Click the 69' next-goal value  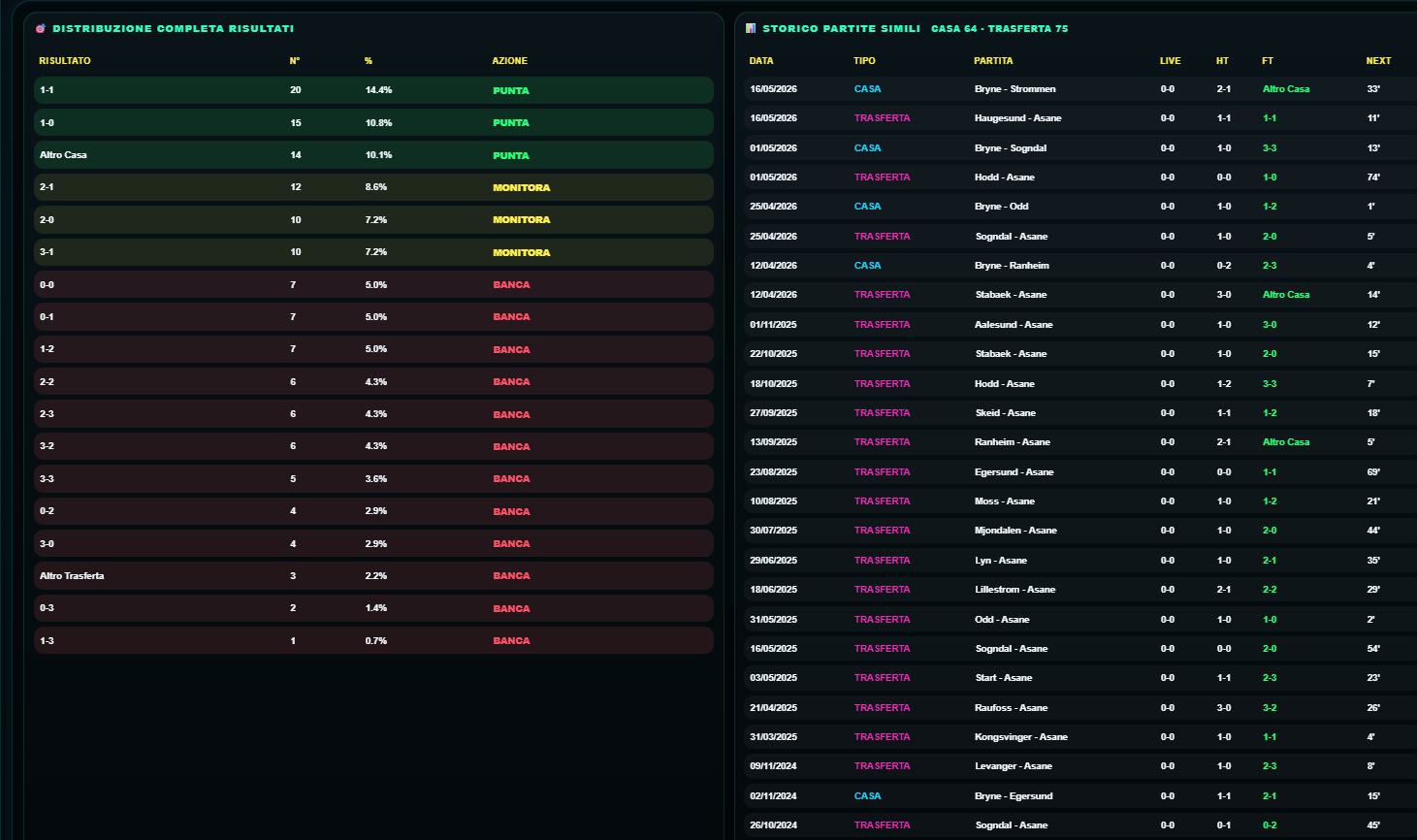1373,472
